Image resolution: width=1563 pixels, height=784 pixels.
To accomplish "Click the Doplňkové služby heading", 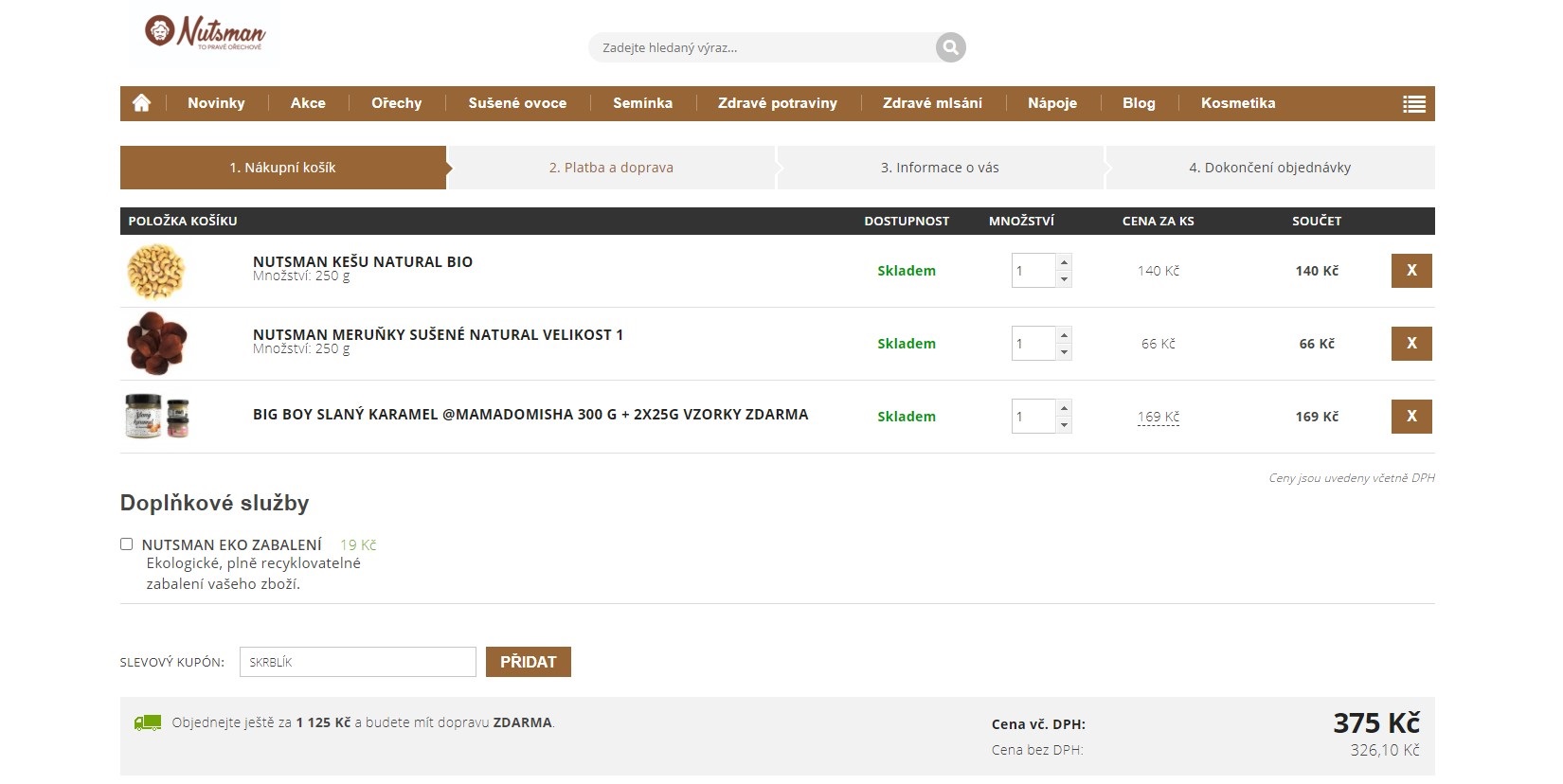I will [x=215, y=503].
